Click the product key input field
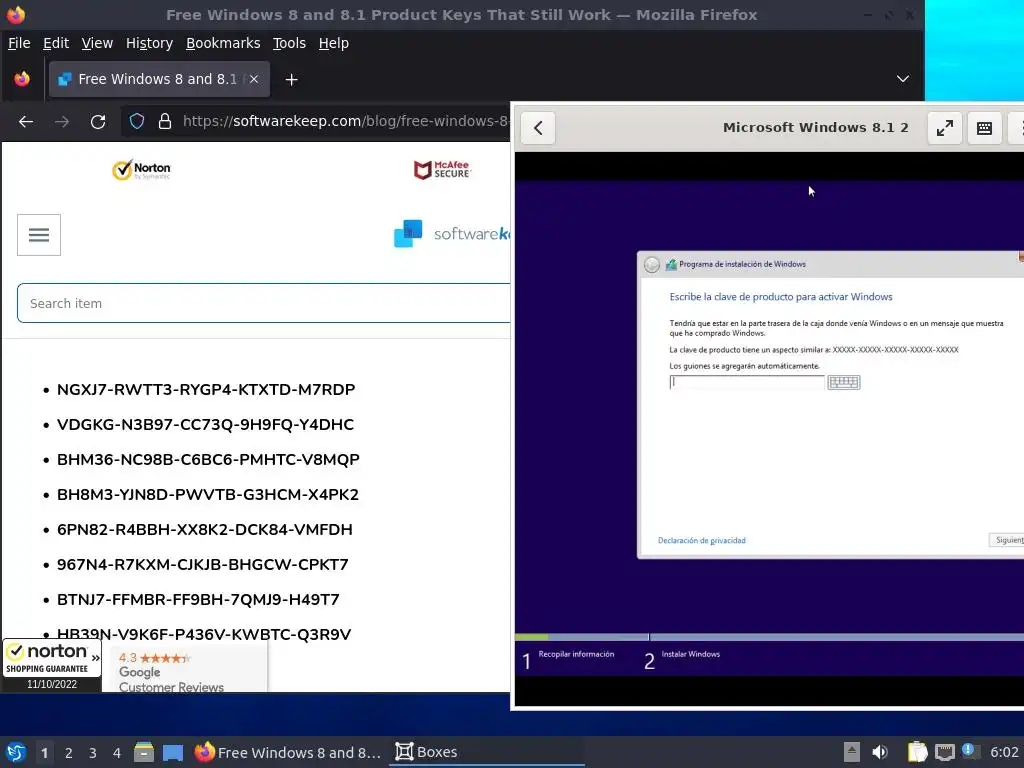1024x768 pixels. pos(746,382)
